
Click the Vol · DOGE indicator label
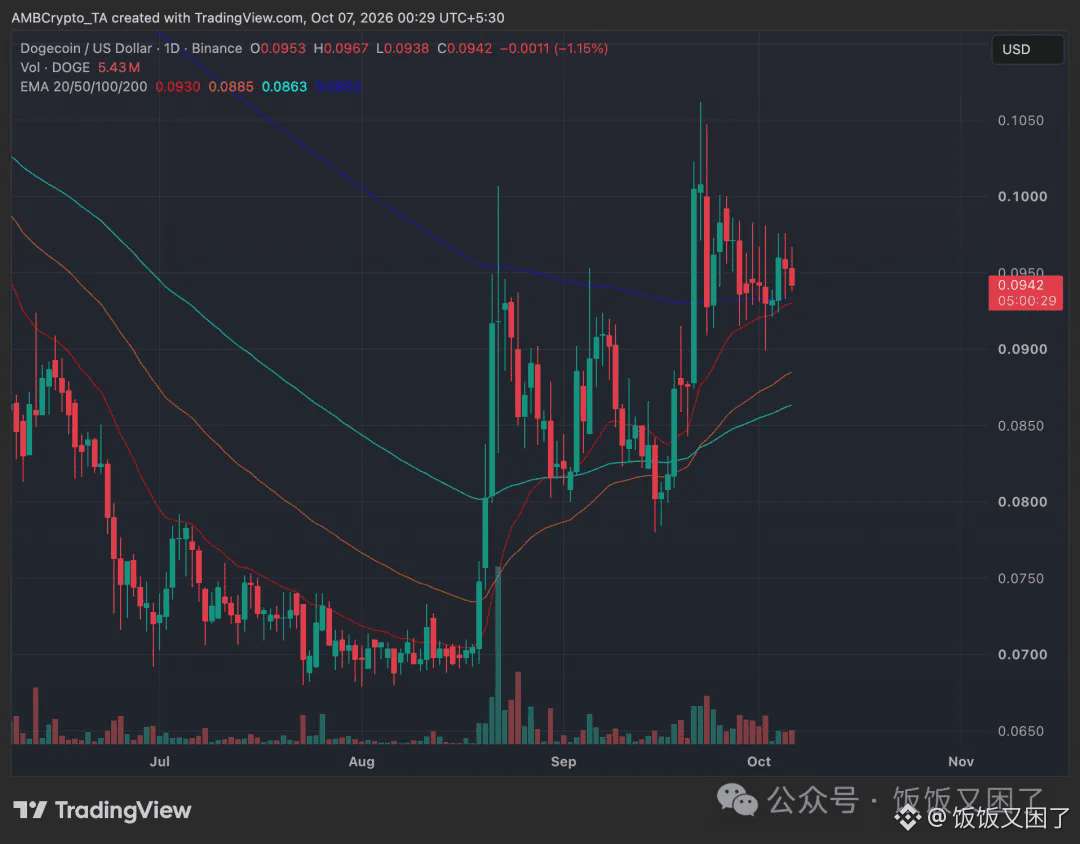coord(55,68)
